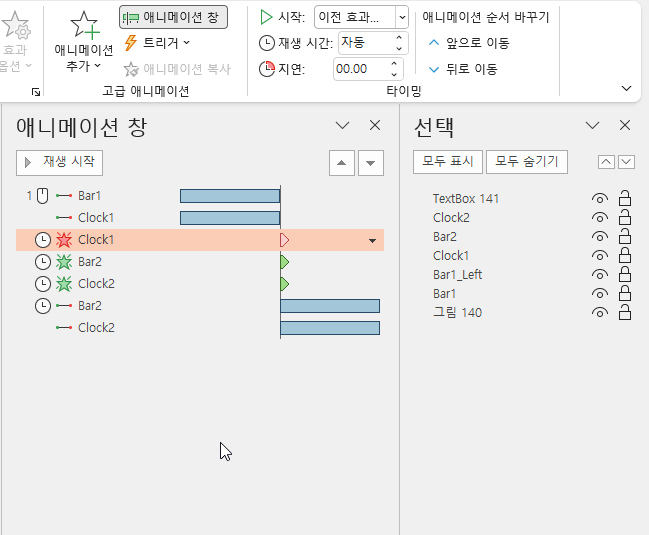649x535 pixels.
Task: Click Show All (모두 표시) button
Action: point(447,161)
